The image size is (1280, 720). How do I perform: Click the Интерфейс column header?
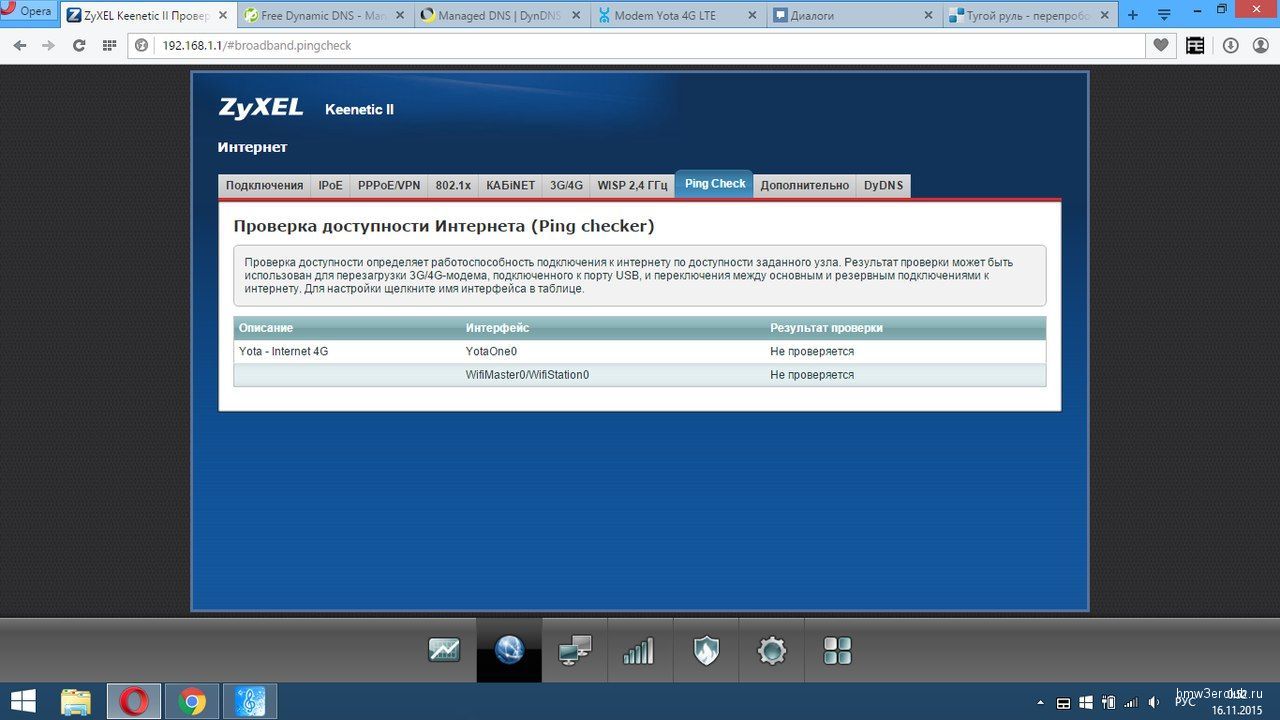pos(497,328)
